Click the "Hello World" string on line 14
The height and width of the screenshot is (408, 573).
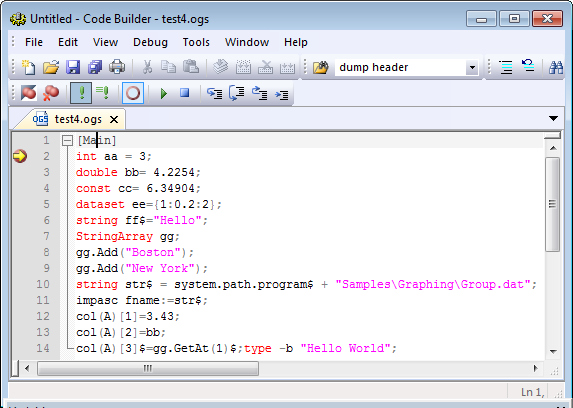coord(345,348)
